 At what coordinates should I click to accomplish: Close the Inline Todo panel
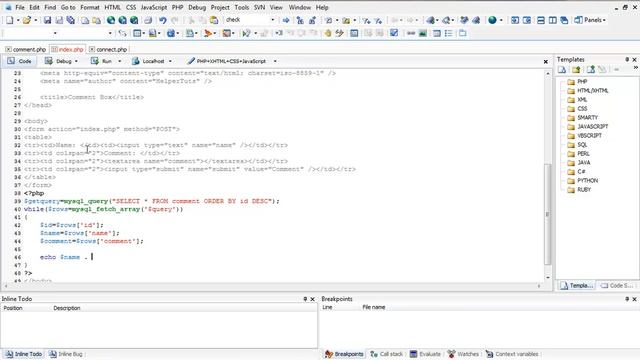[x=313, y=299]
